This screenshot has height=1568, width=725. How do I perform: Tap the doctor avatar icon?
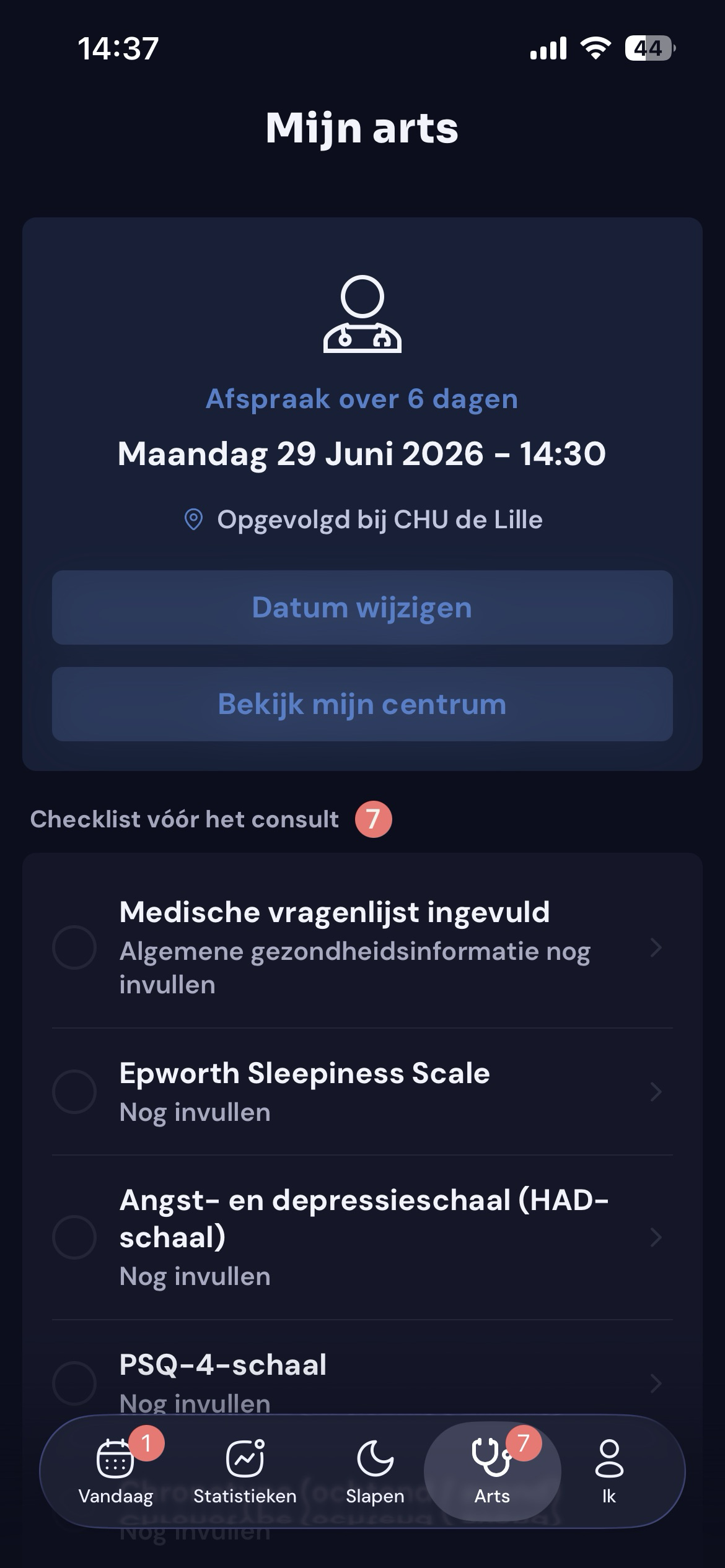point(362,314)
